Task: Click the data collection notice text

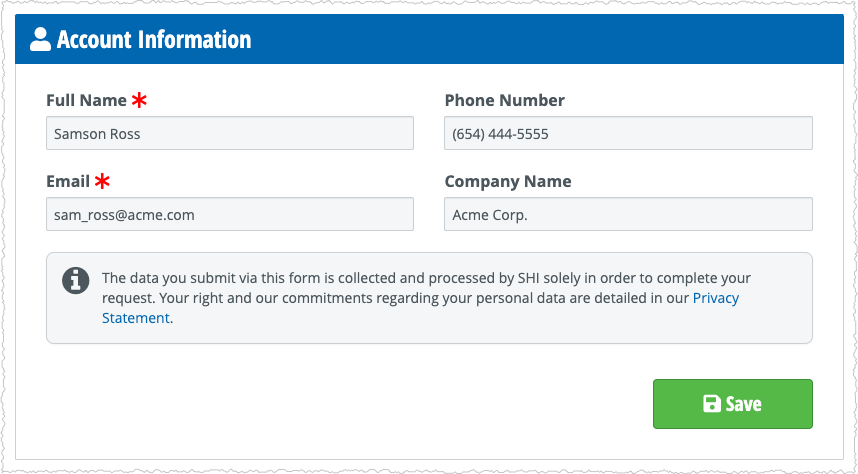Action: (x=420, y=298)
